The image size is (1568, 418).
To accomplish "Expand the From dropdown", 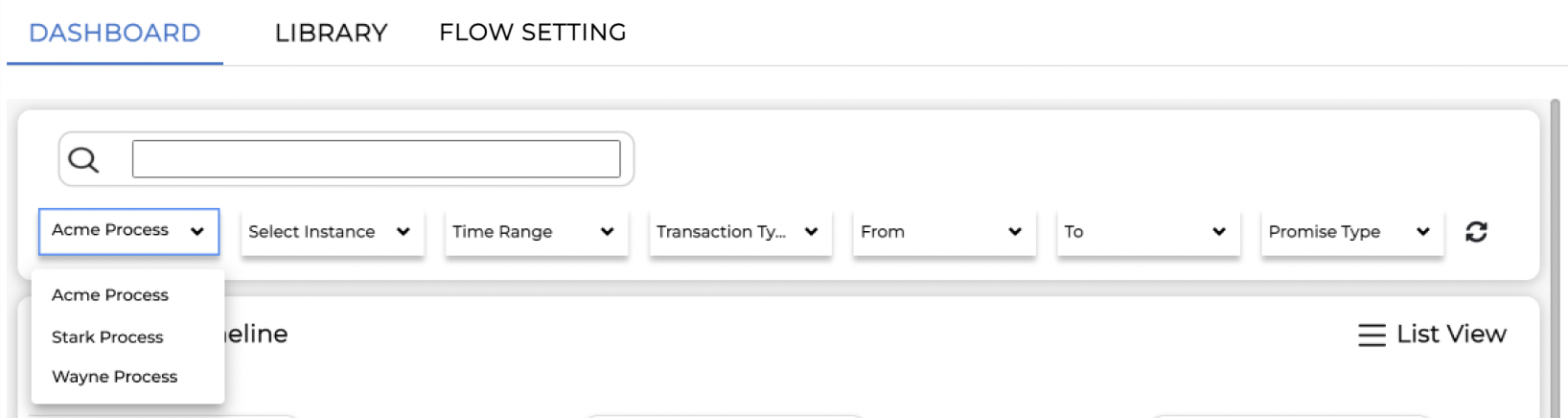I will pos(944,232).
